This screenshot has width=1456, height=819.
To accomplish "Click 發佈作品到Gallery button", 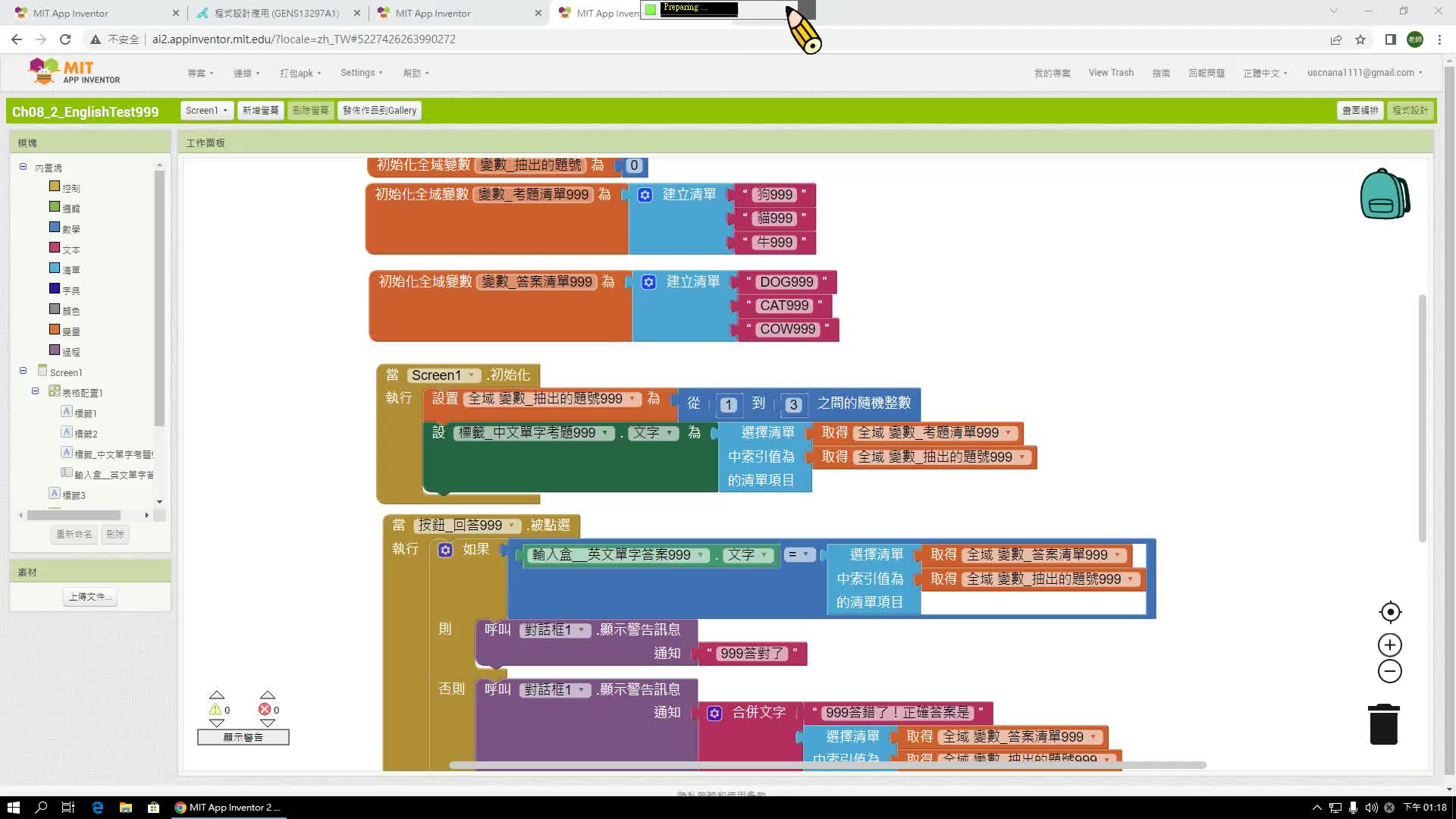I will [379, 111].
